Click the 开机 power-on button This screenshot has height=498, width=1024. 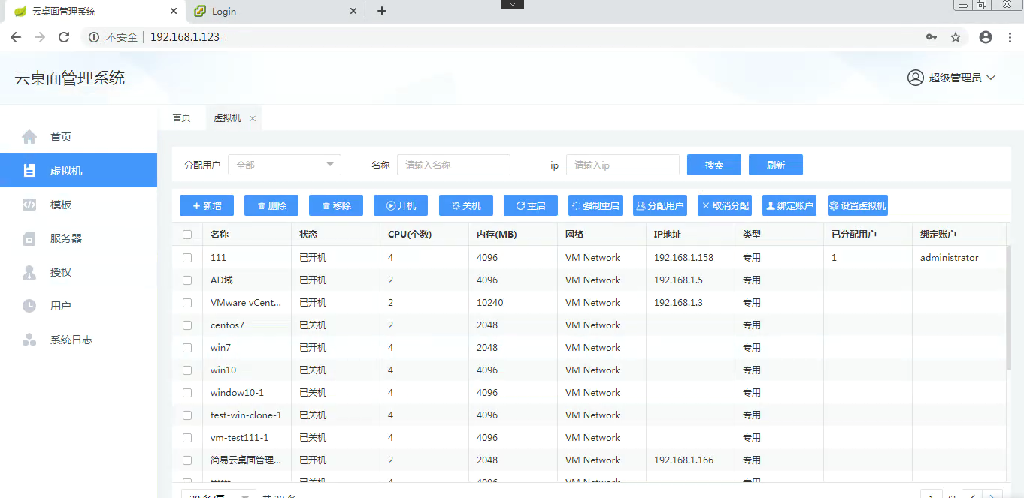401,206
